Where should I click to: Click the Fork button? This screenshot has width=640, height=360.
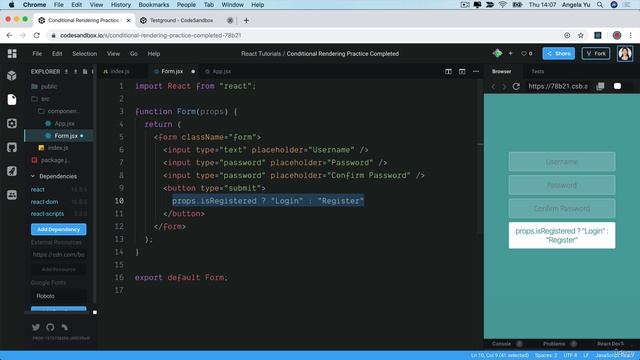(x=596, y=53)
